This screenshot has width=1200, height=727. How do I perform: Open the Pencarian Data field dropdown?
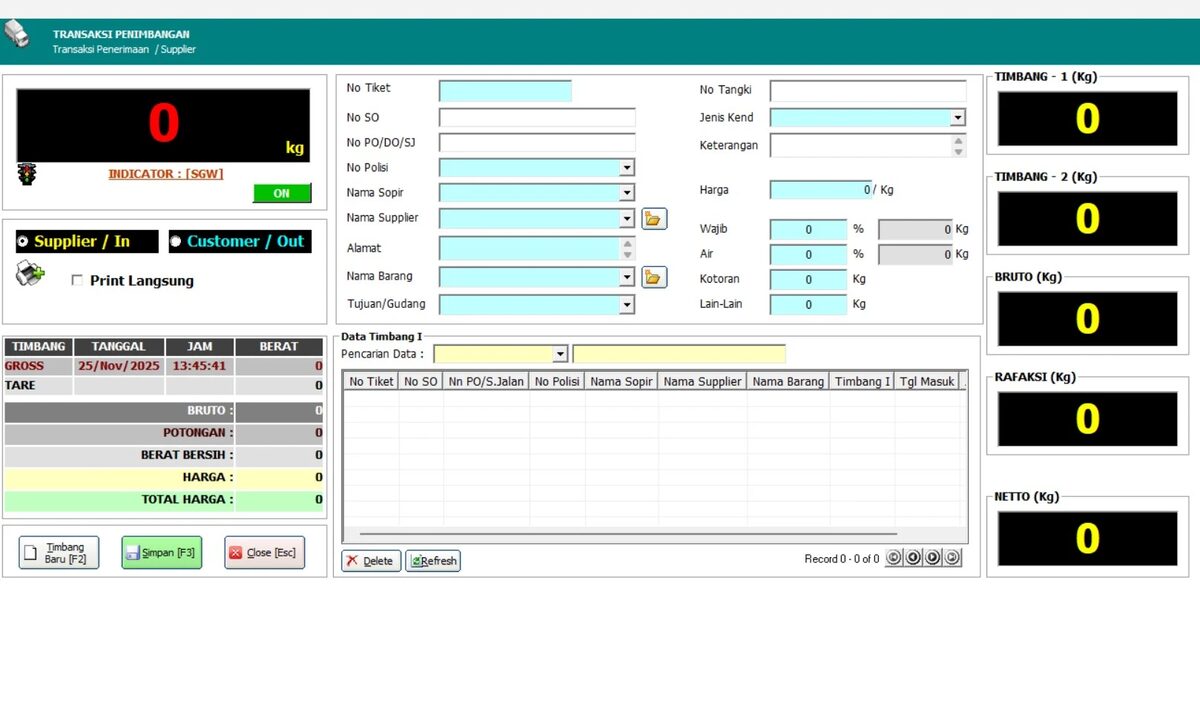[560, 354]
